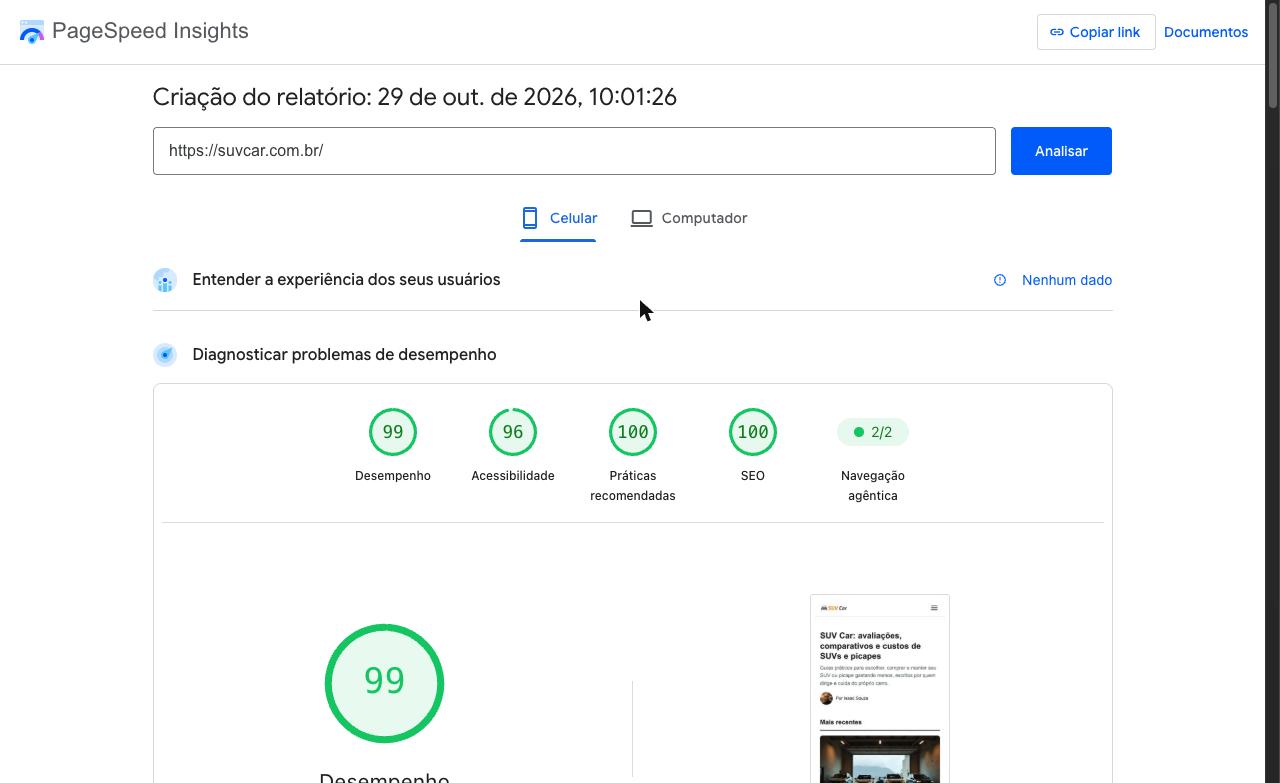Click the PageSpeed Insights title text
The image size is (1280, 783).
[150, 31]
